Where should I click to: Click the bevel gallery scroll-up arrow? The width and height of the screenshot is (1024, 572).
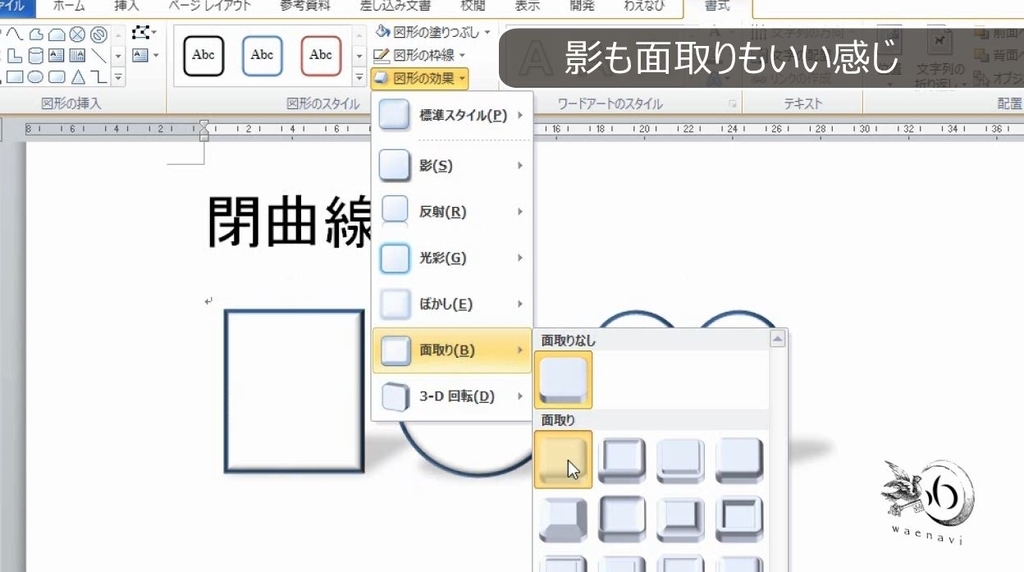coord(777,339)
